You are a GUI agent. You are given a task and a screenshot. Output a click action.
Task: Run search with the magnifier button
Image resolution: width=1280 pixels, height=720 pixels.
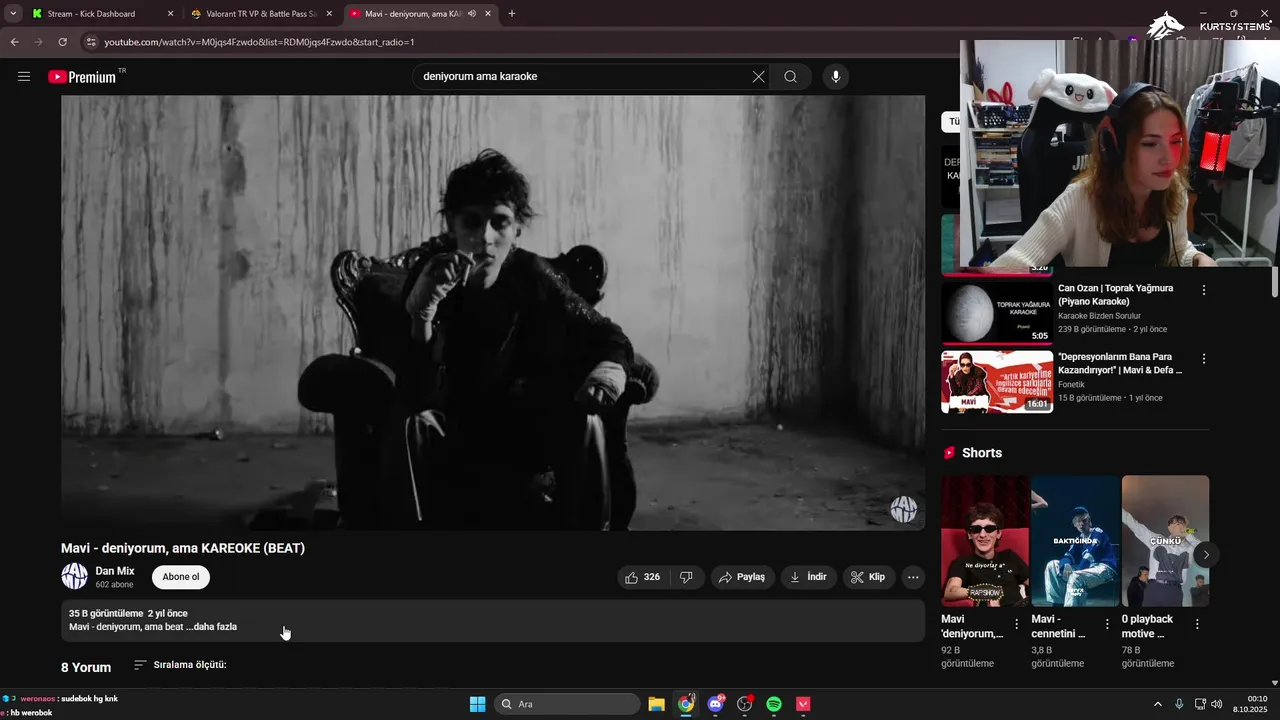tap(790, 77)
